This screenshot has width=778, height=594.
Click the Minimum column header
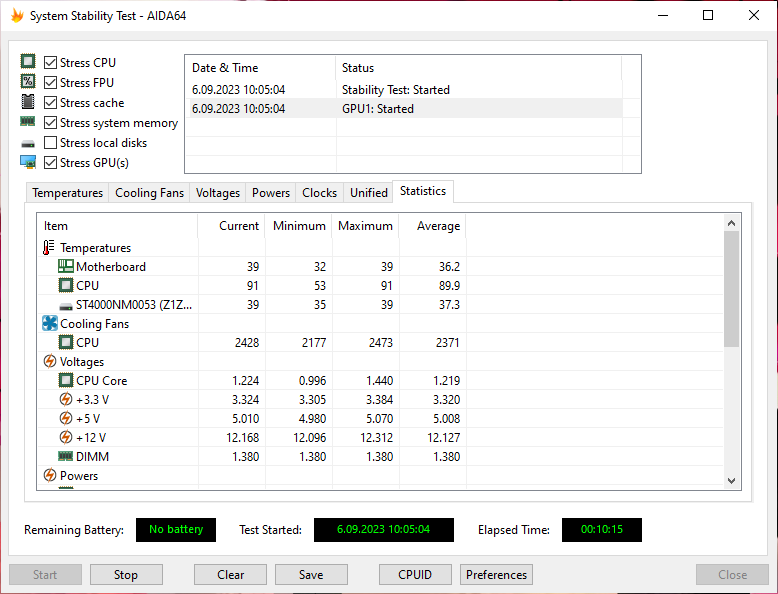298,226
